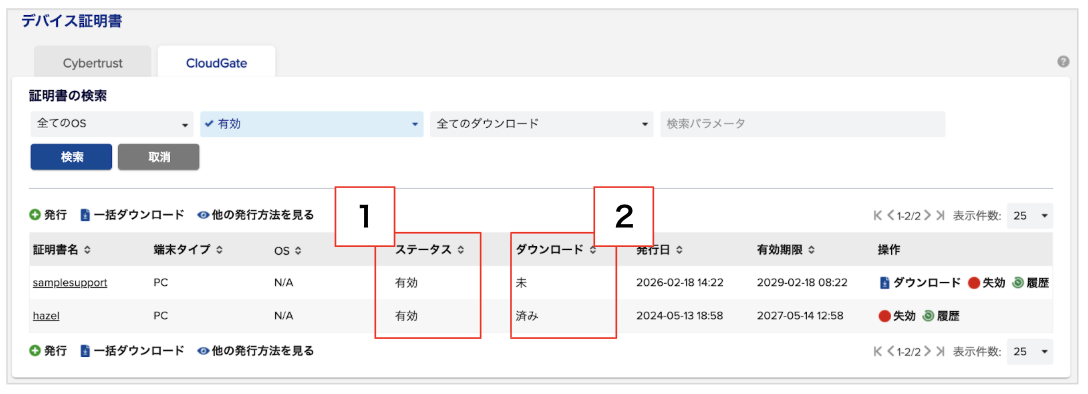Click the top 一括ダウンロード link
The height and width of the screenshot is (394, 1088).
pyautogui.click(x=133, y=215)
